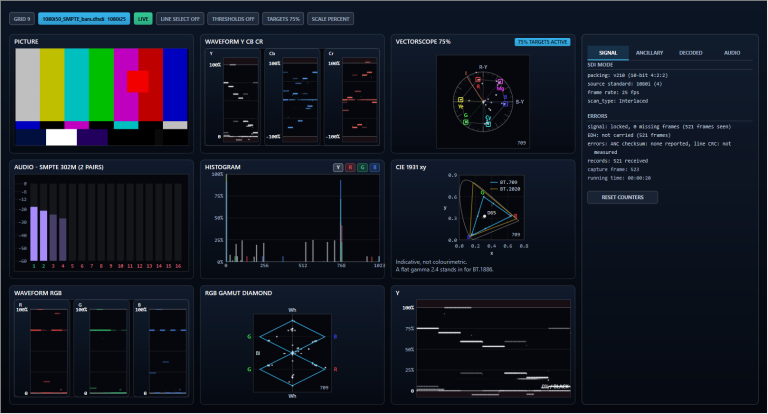The width and height of the screenshot is (768, 414).
Task: Toggle the Y channel in the histogram
Action: pos(338,168)
